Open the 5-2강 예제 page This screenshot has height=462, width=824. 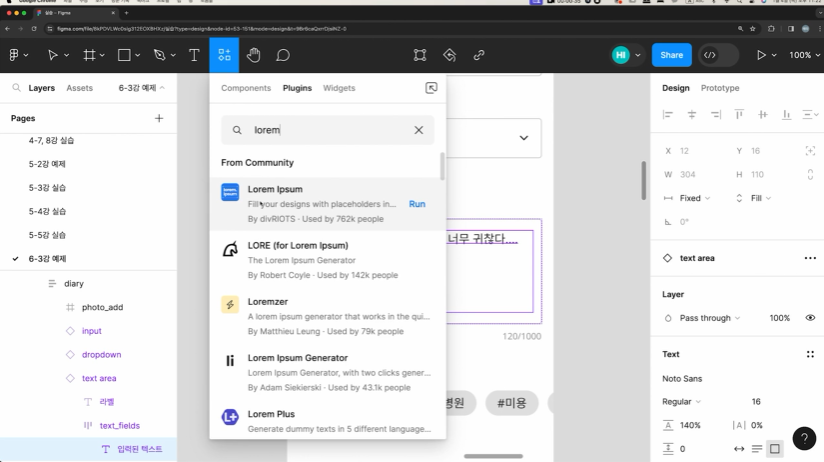point(47,164)
